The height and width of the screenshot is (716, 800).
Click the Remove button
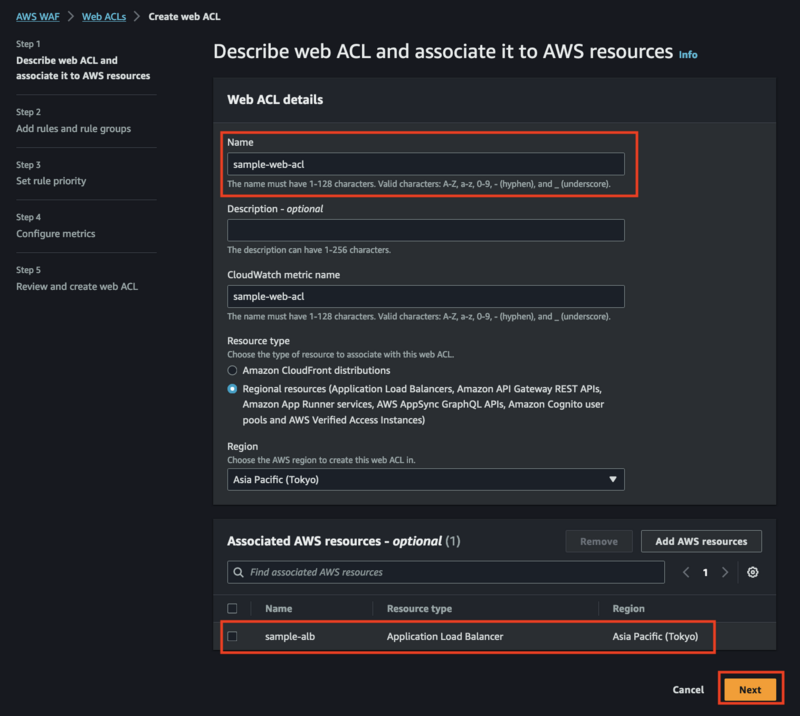pos(599,541)
